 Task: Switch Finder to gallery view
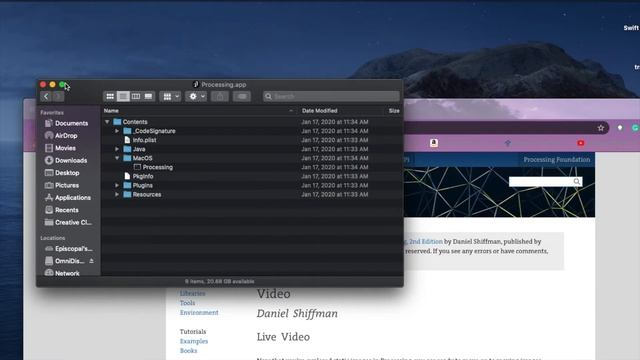coord(149,96)
